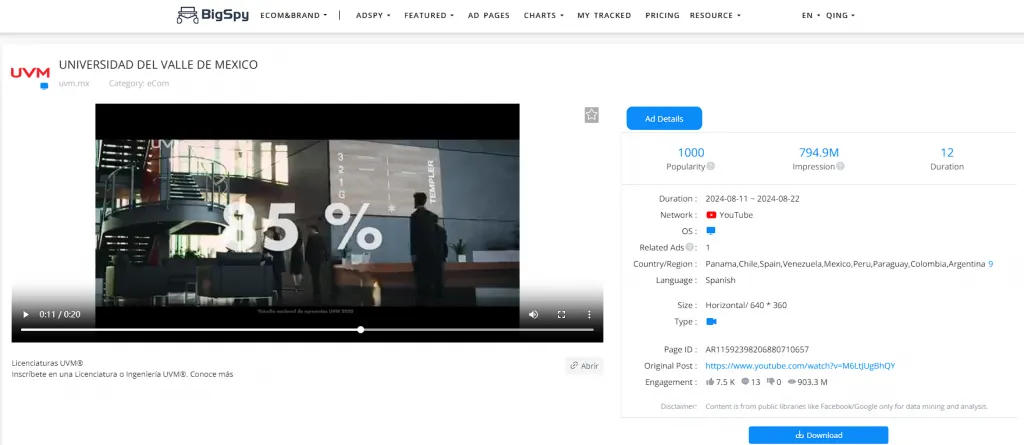Click the Category: eCom label

138,84
